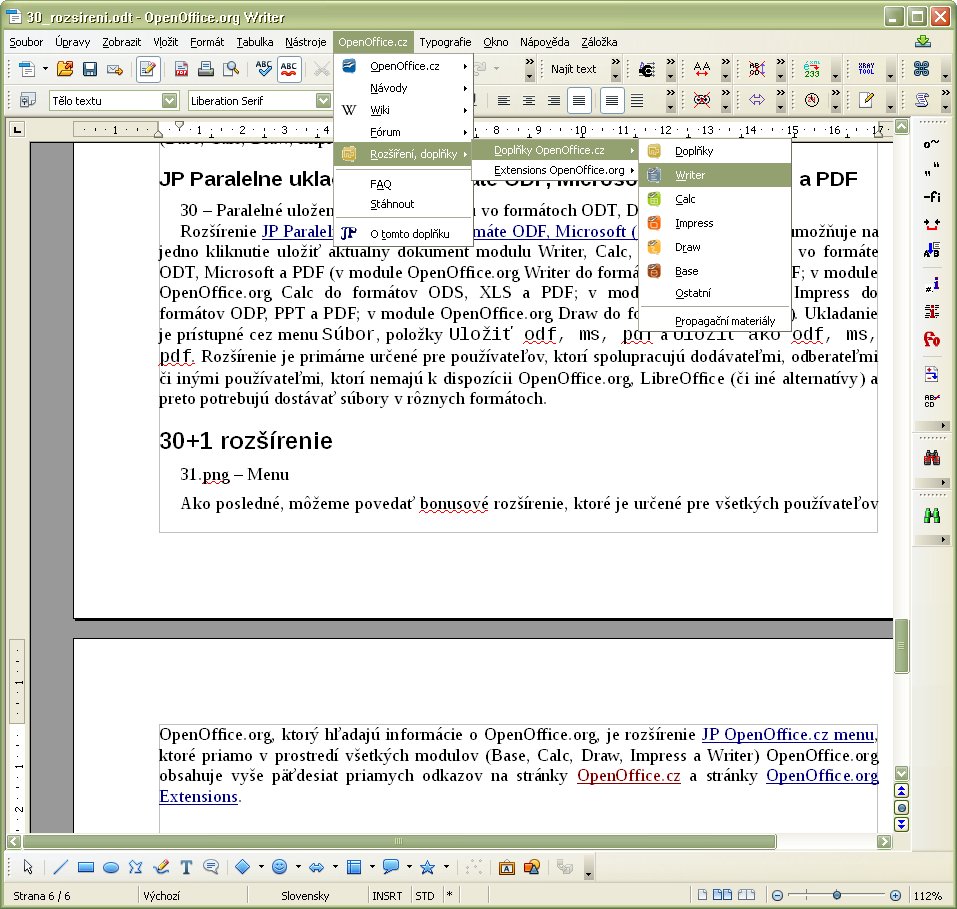Expand Callout shapes dropdown arrow
The height and width of the screenshot is (909, 957).
409,867
